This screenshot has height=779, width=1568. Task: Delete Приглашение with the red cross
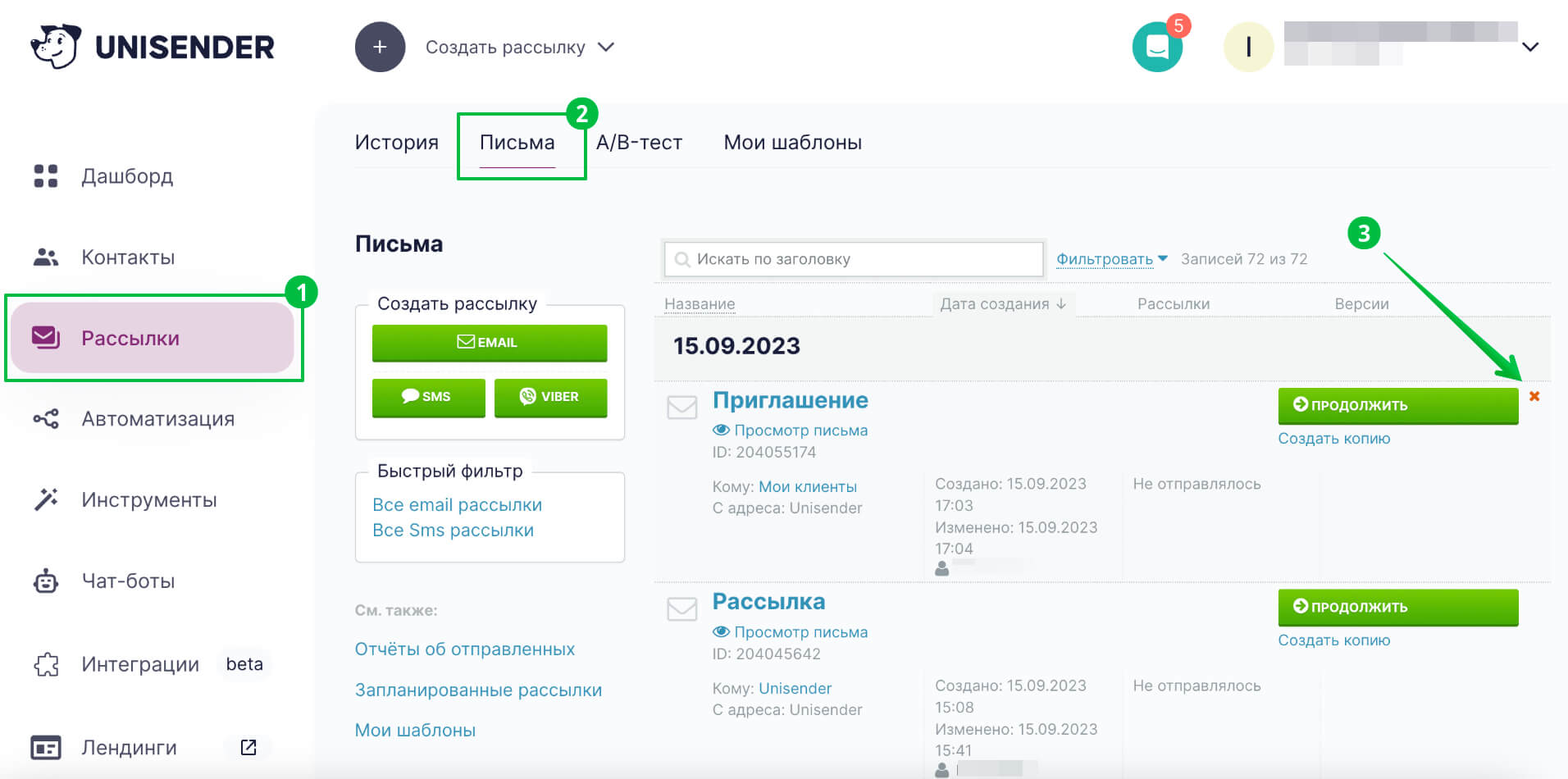tap(1534, 396)
